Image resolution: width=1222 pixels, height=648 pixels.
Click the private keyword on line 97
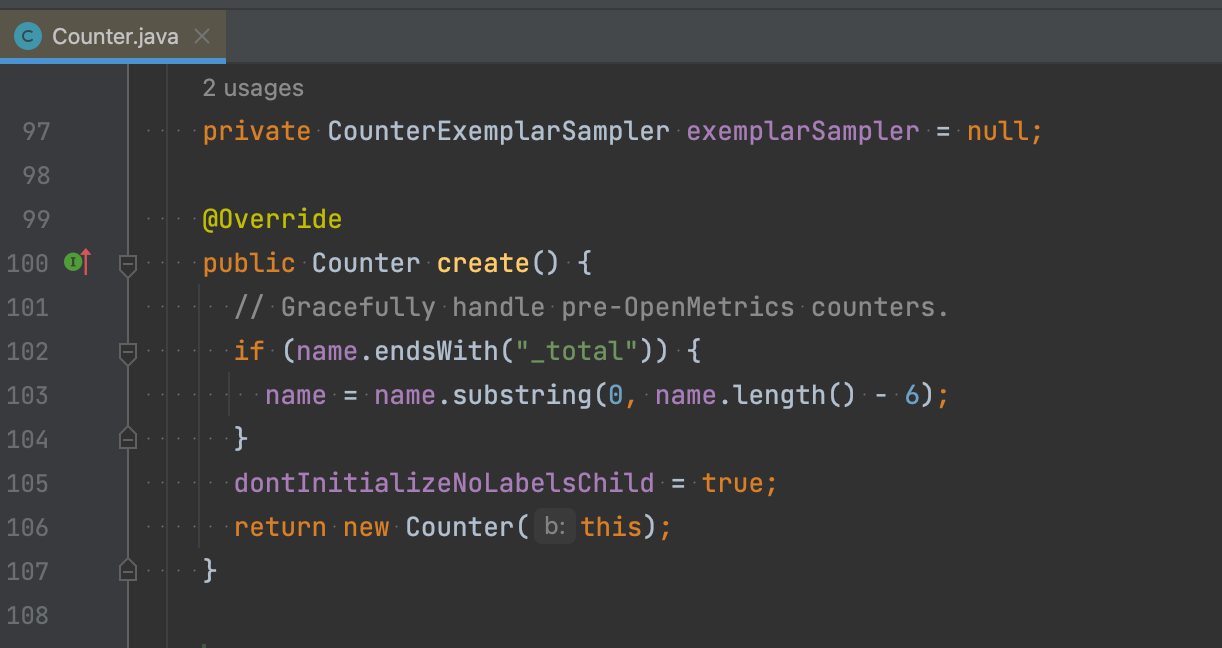pyautogui.click(x=257, y=131)
